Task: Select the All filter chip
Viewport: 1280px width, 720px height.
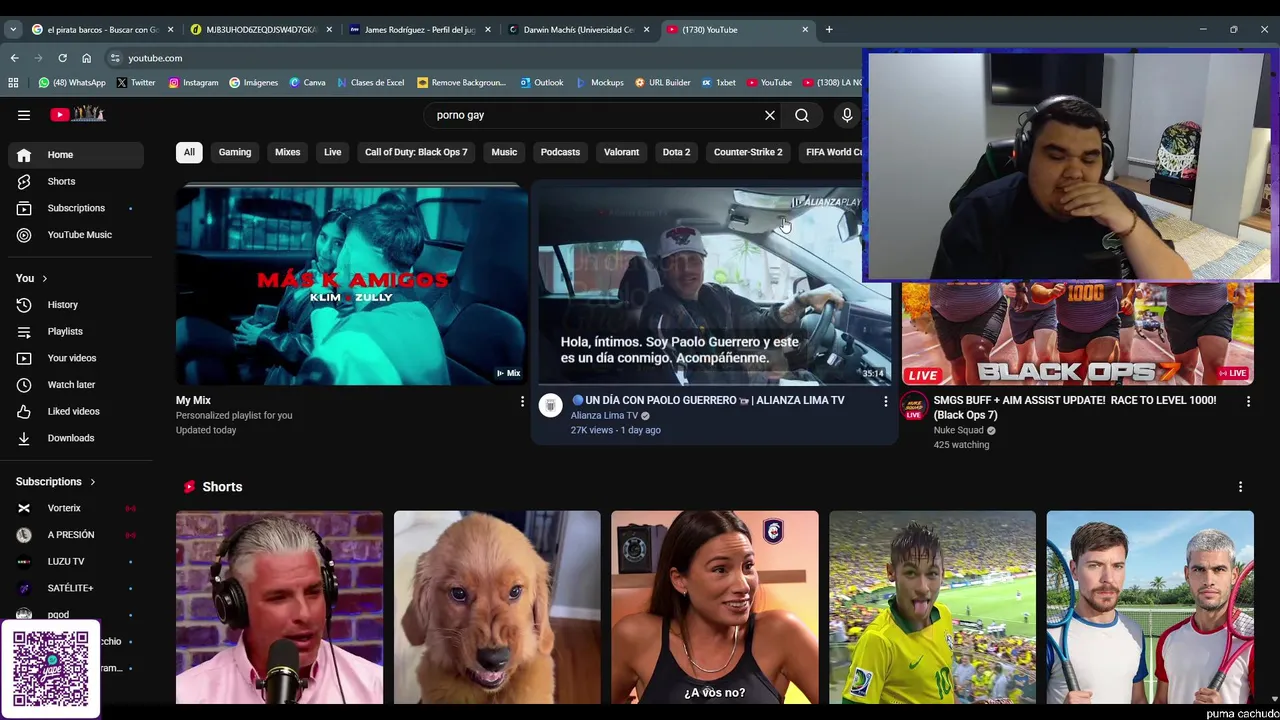Action: click(x=189, y=152)
